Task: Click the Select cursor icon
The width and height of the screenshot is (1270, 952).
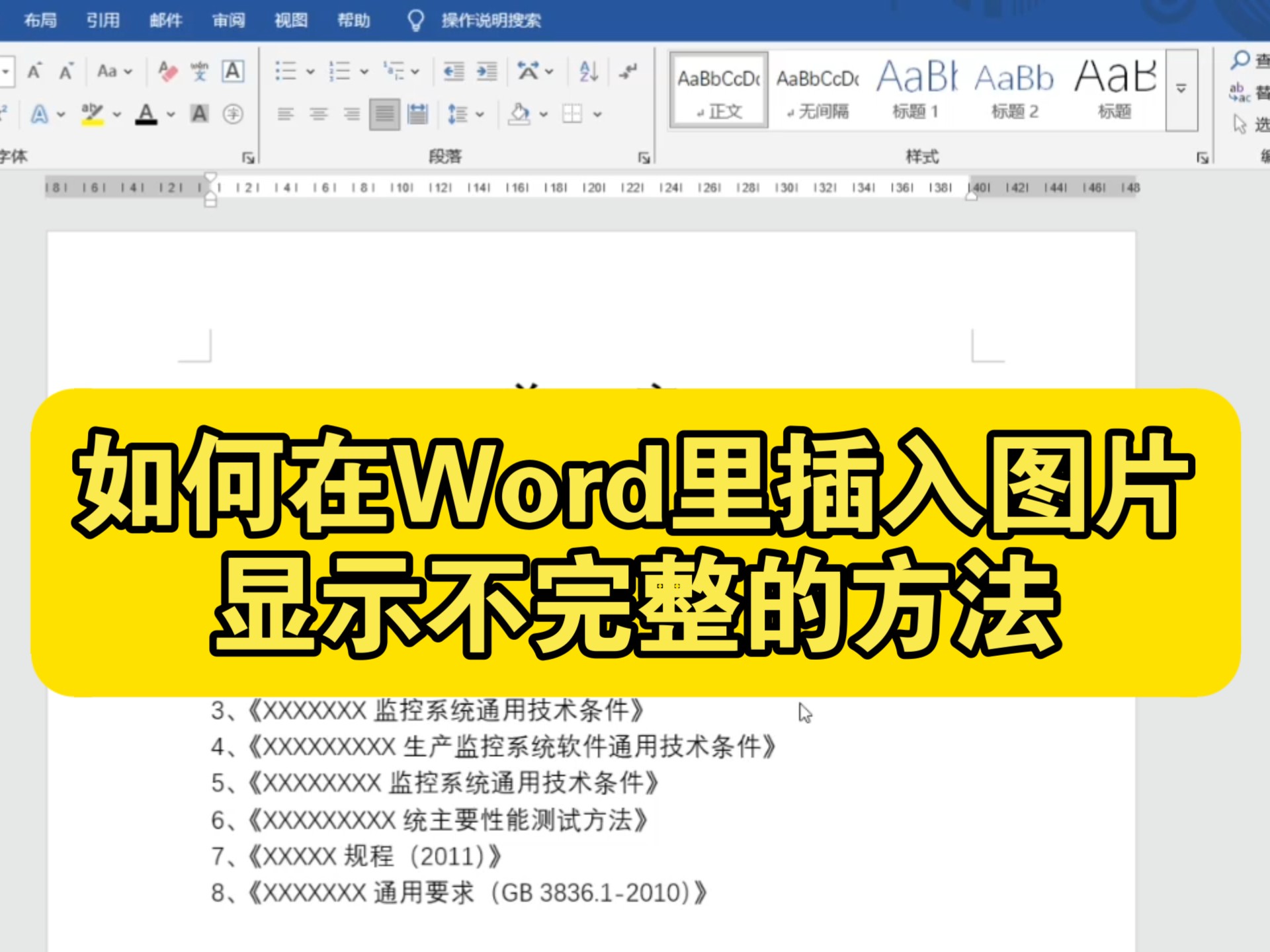Action: click(x=1240, y=124)
